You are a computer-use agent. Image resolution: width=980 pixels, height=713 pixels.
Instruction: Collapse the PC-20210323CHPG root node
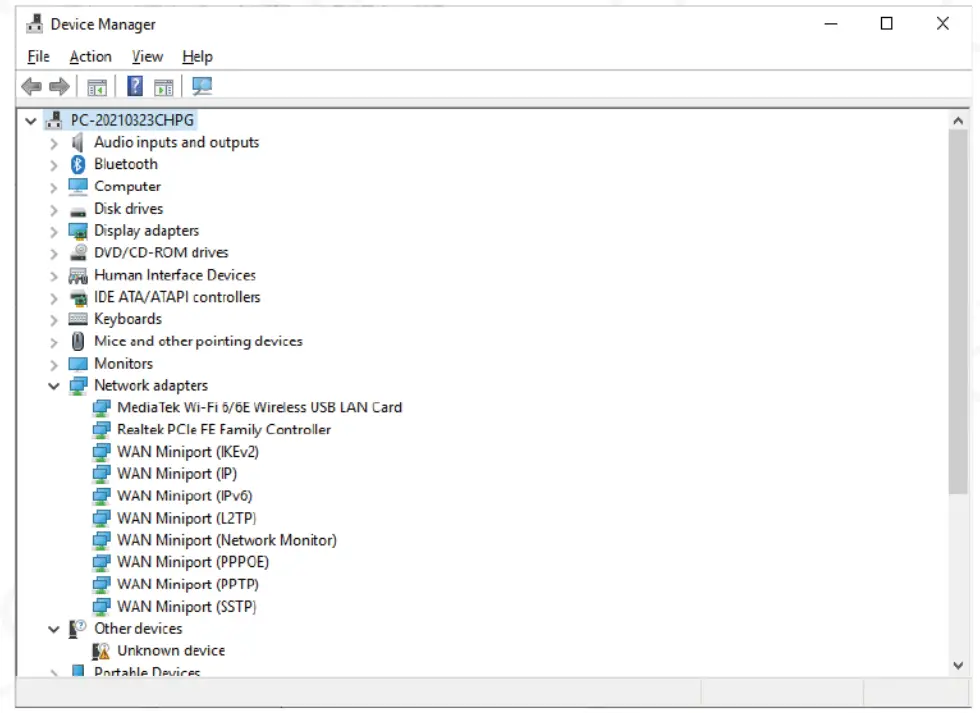[31, 121]
